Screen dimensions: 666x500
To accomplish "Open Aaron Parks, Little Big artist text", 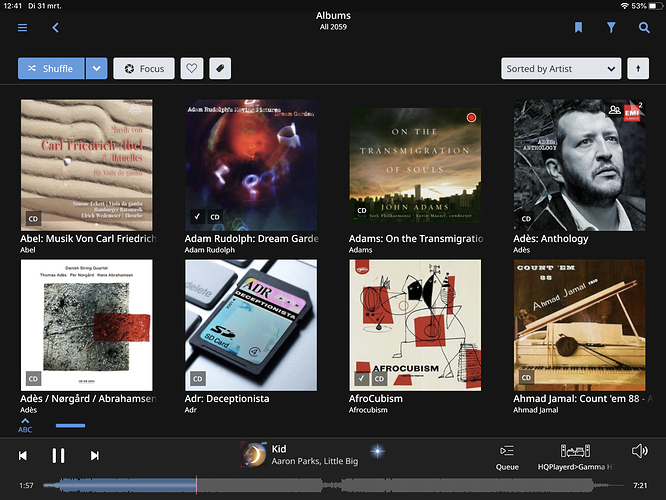I will [x=315, y=461].
